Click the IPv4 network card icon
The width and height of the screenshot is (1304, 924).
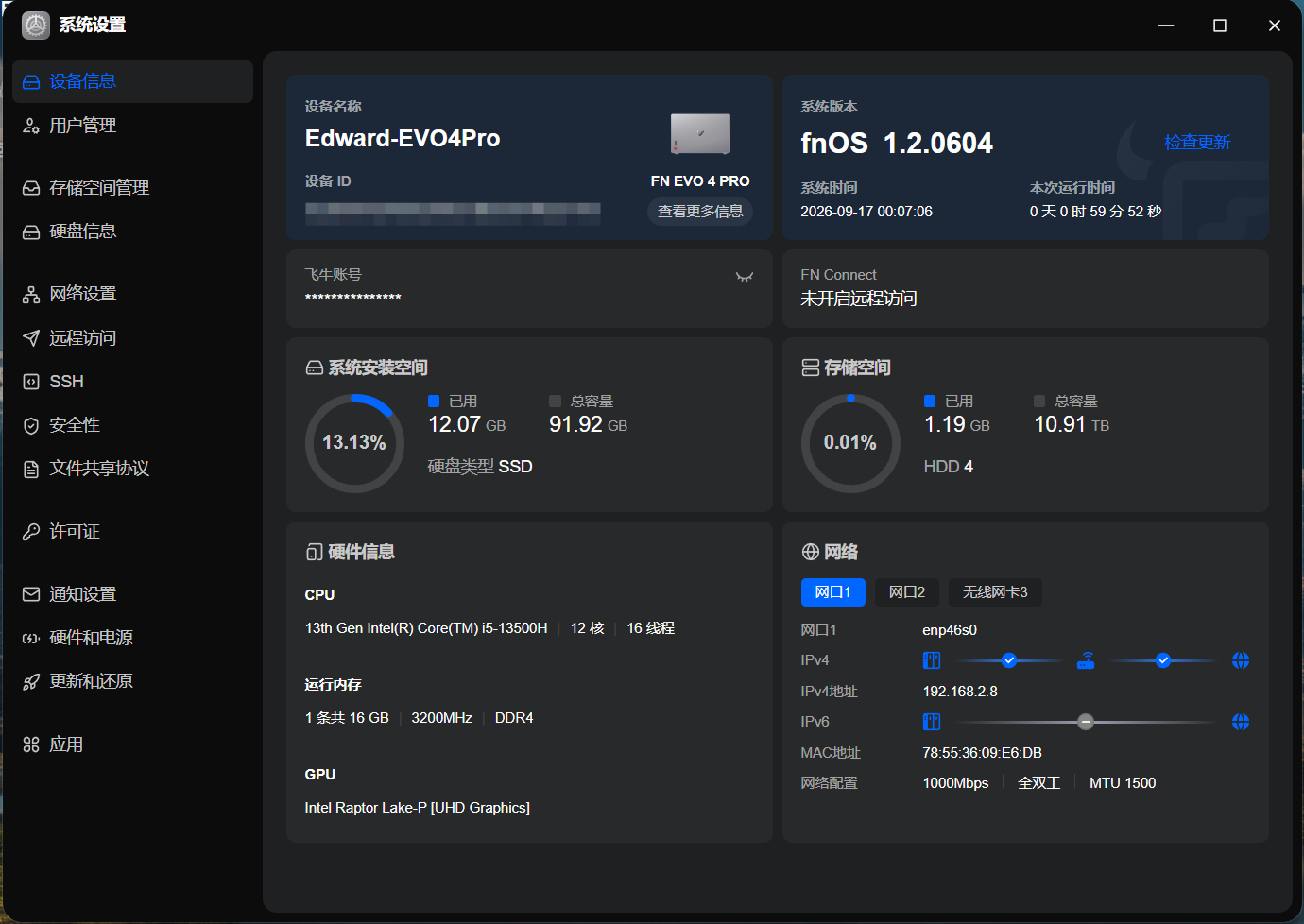pyautogui.click(x=932, y=660)
